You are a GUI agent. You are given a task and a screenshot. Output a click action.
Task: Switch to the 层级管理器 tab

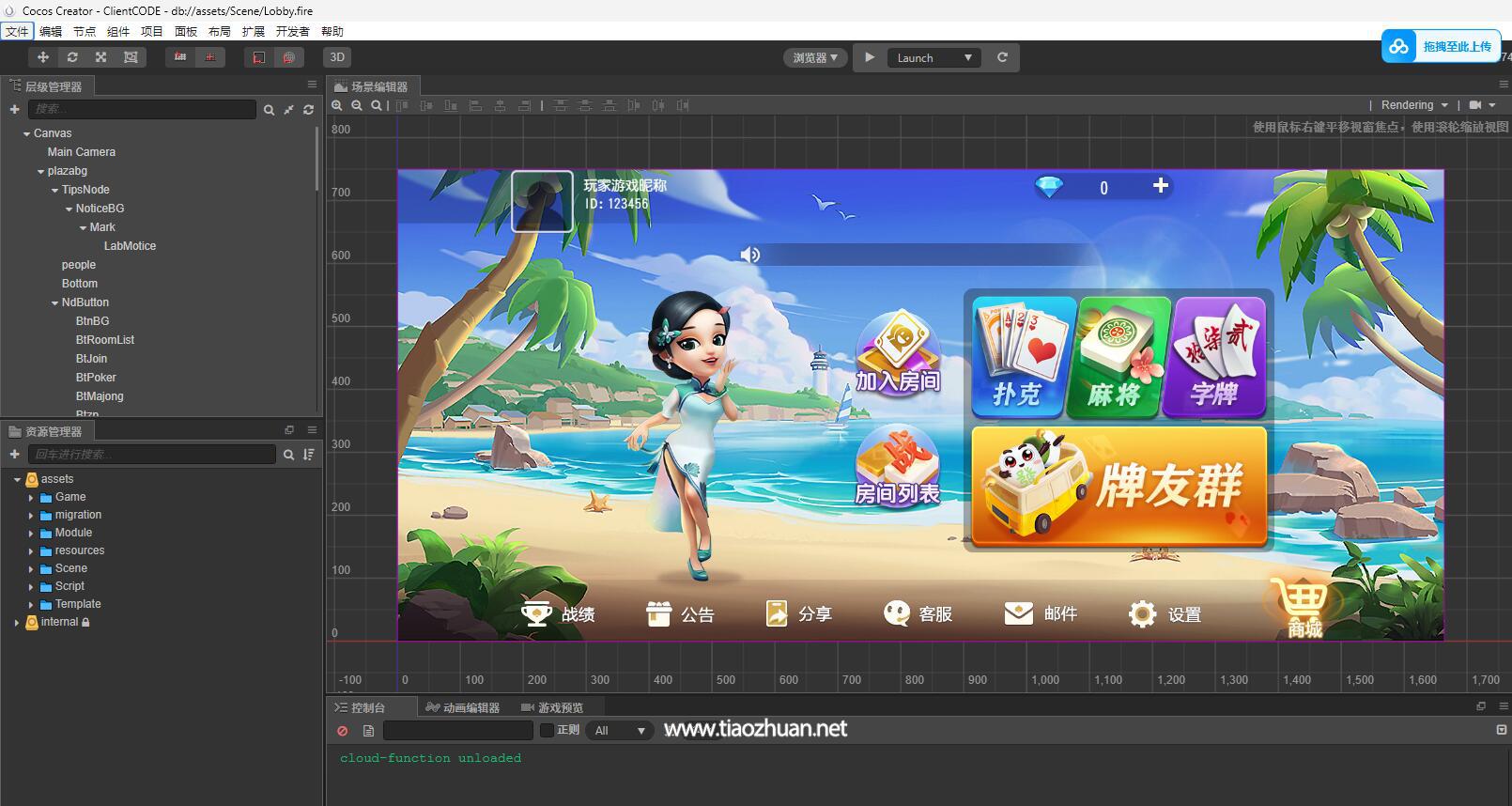click(46, 86)
